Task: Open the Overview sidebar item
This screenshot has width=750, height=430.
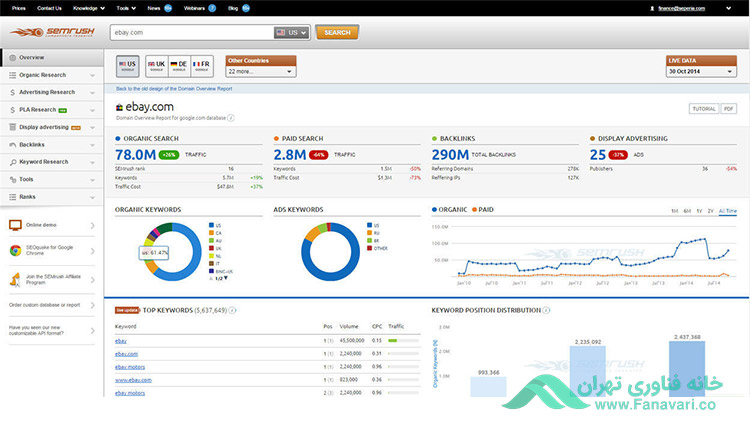Action: (52, 57)
